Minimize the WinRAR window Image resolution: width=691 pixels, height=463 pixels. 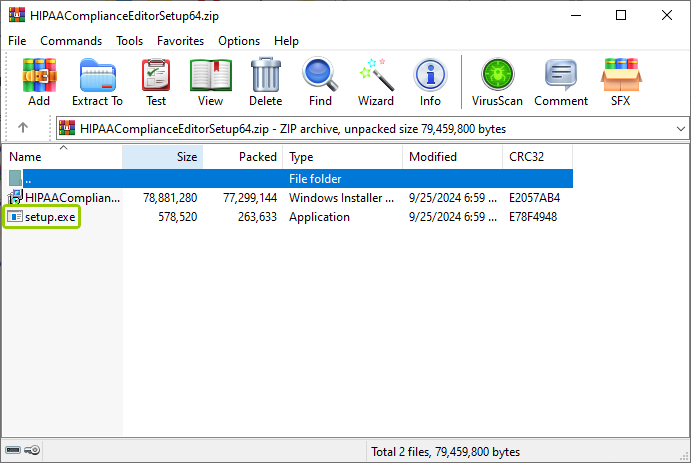tap(576, 15)
